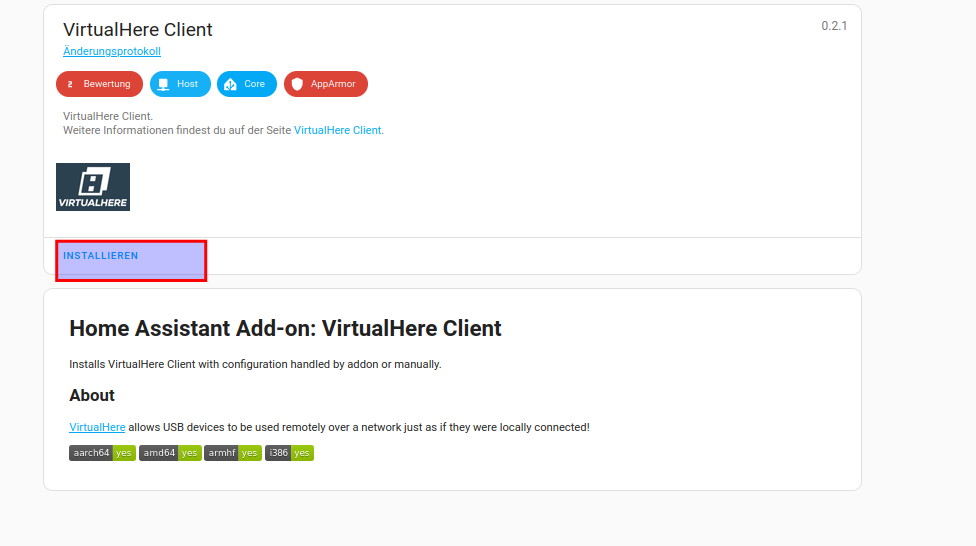Click the 'Installs VirtualHere Client' description text
Image resolution: width=976 pixels, height=546 pixels.
(x=255, y=364)
